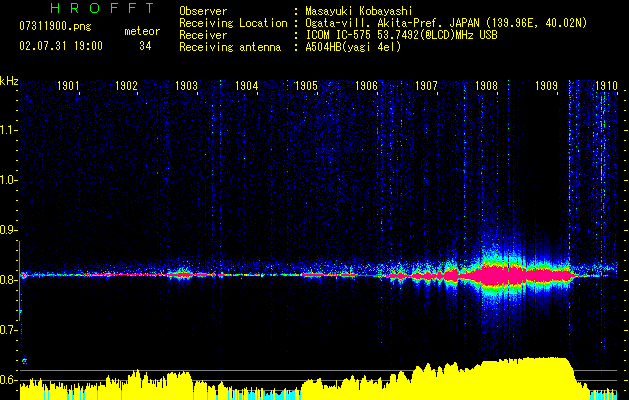
Task: Click the Receiving Location label
Action: pos(233,23)
